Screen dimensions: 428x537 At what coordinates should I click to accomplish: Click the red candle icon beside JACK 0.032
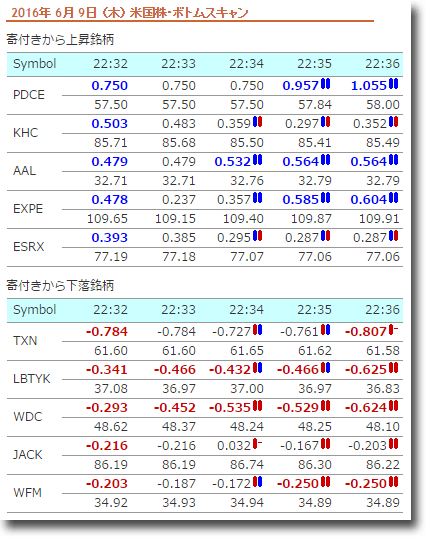tap(257, 444)
